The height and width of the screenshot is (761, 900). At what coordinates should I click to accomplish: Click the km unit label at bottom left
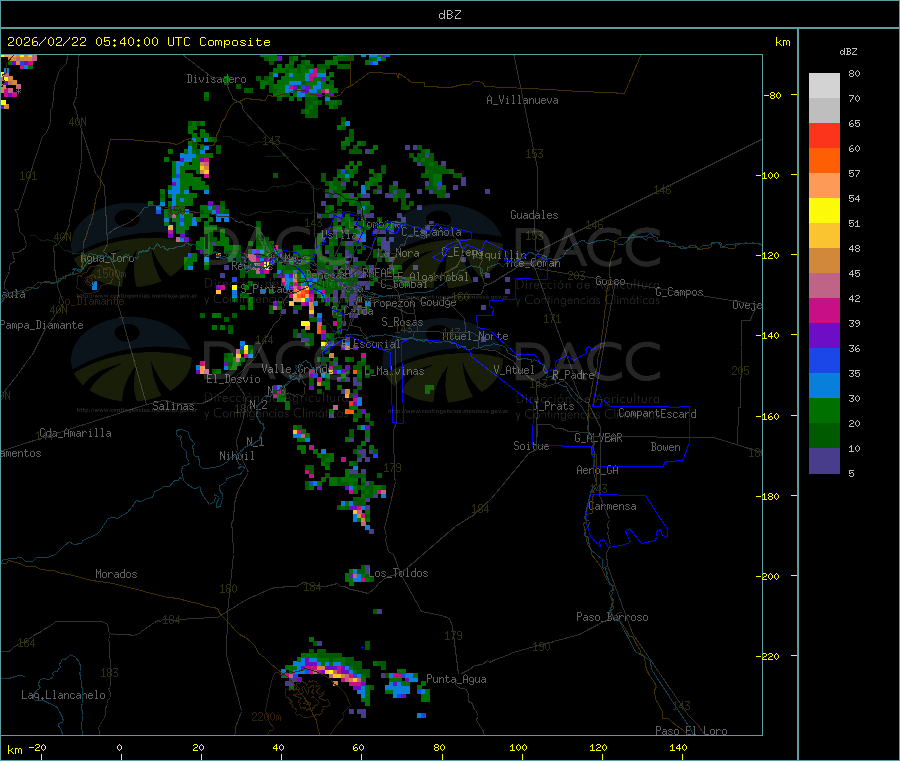[x=15, y=750]
